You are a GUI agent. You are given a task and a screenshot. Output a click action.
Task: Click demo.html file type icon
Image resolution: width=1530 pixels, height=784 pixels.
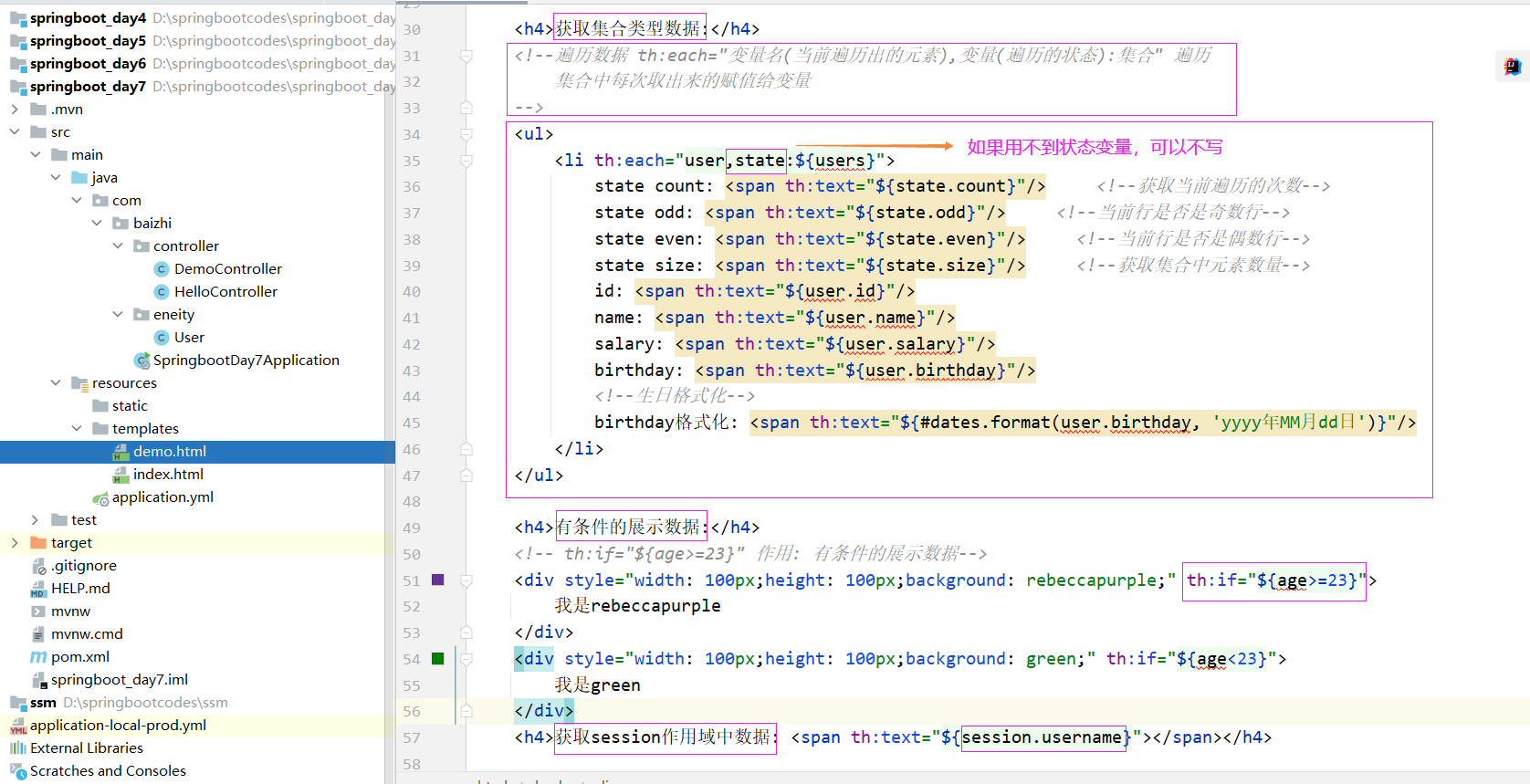[x=121, y=451]
